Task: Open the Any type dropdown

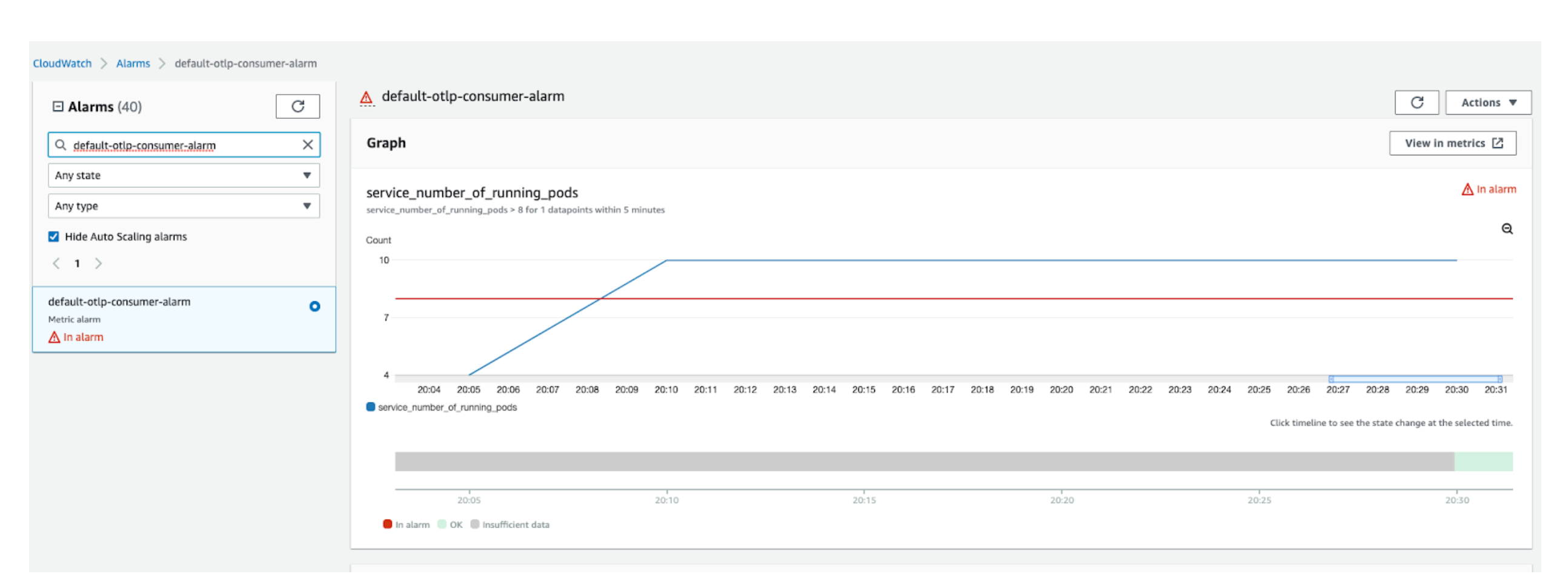Action: click(183, 206)
